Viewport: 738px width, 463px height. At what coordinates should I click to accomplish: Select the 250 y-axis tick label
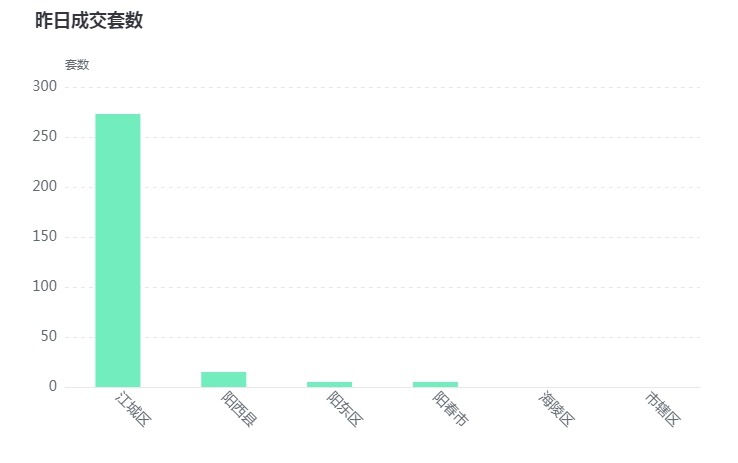[45, 136]
